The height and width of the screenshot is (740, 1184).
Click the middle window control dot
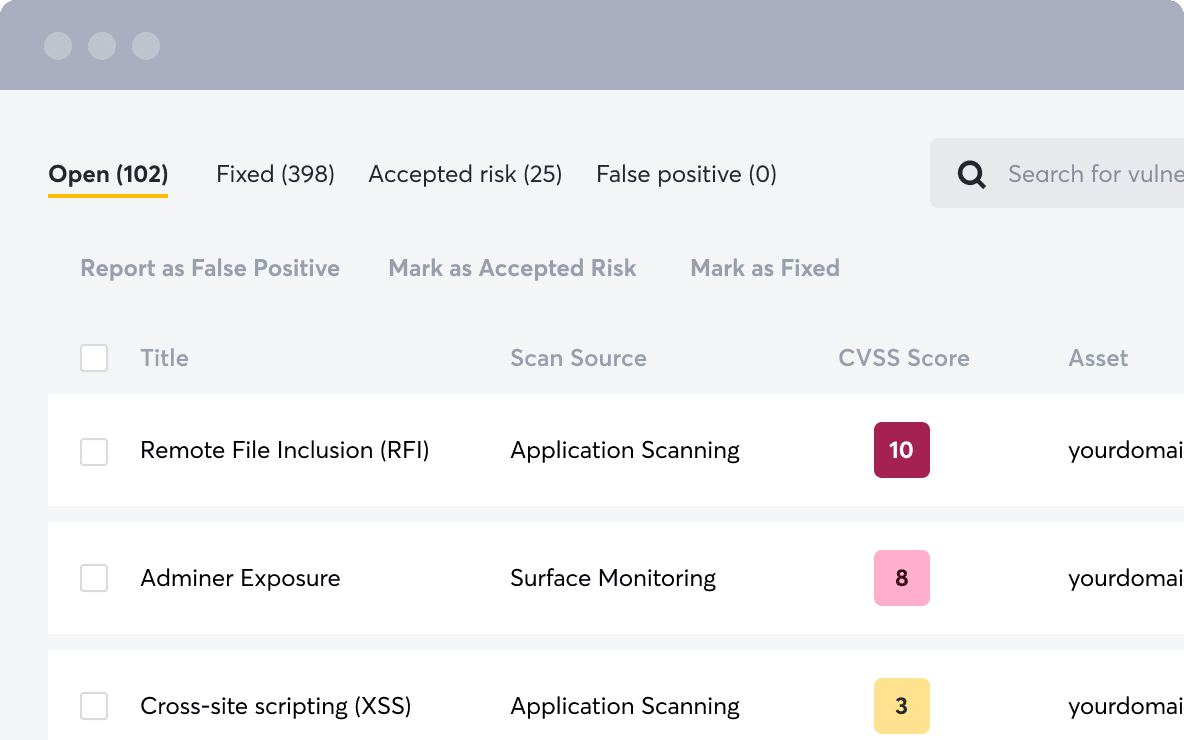point(102,45)
